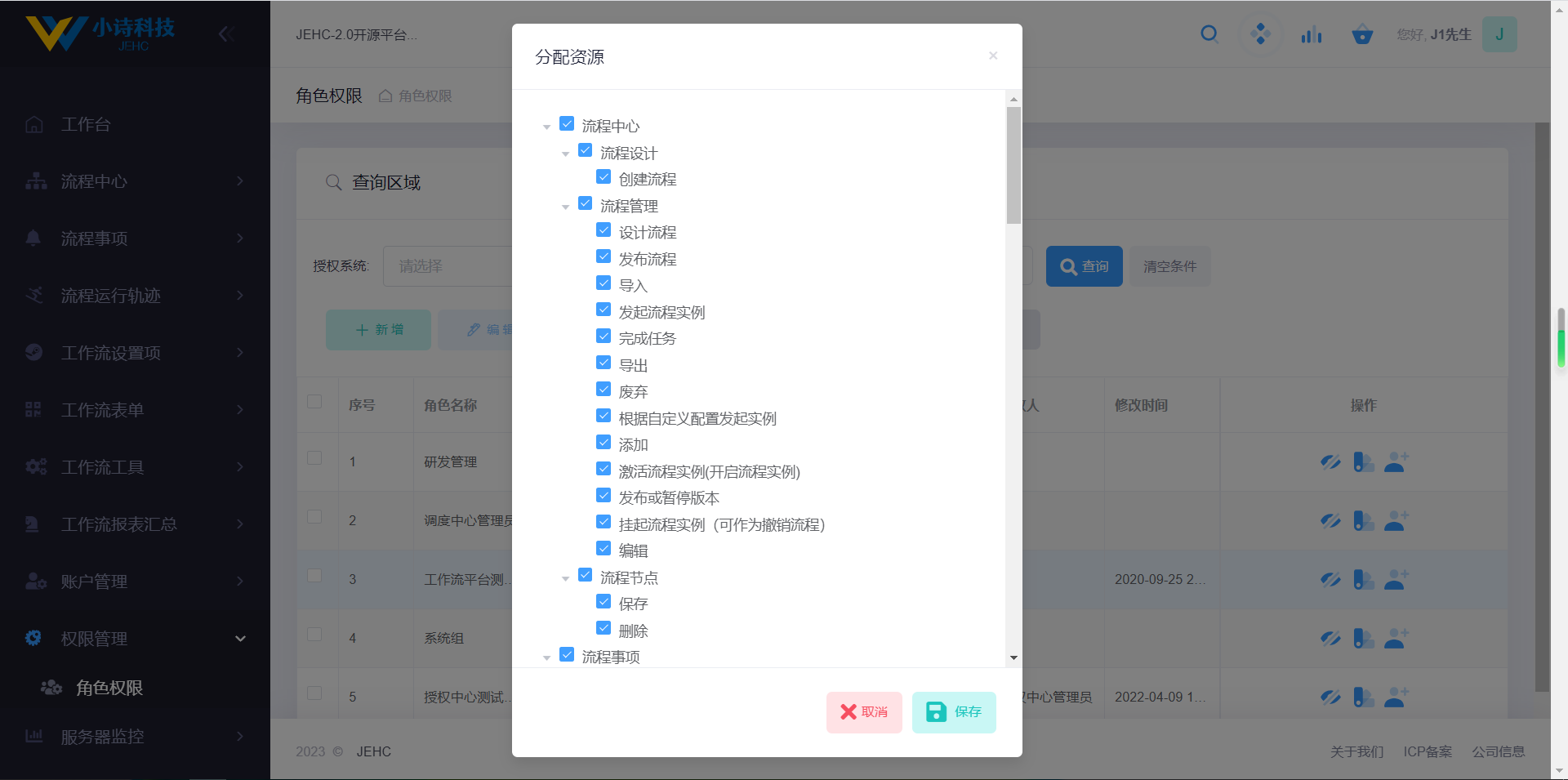The width and height of the screenshot is (1568, 780).
Task: Toggle the 发布流程 checkbox
Action: point(604,257)
